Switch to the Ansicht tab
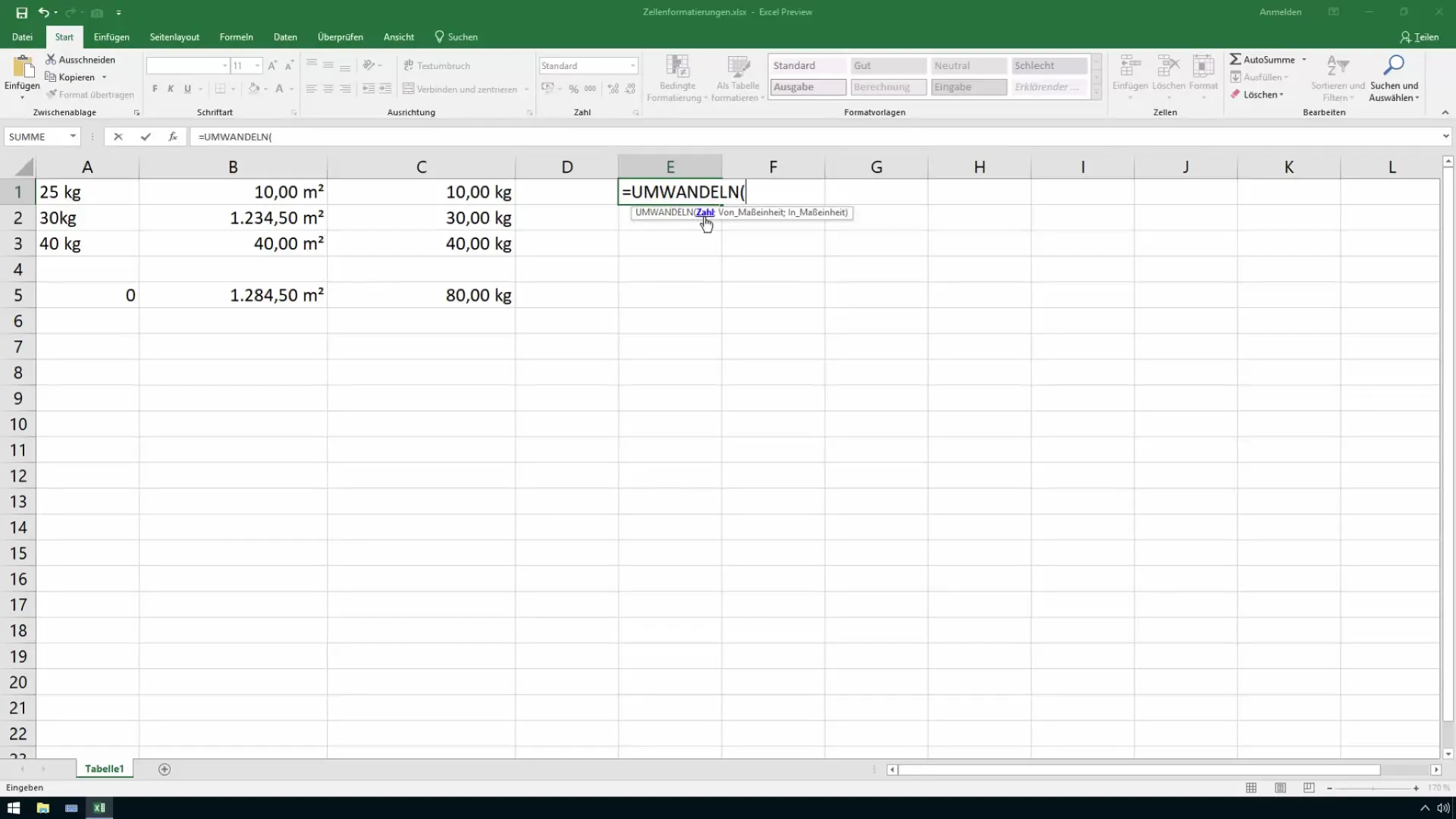Viewport: 1456px width, 819px height. click(399, 37)
